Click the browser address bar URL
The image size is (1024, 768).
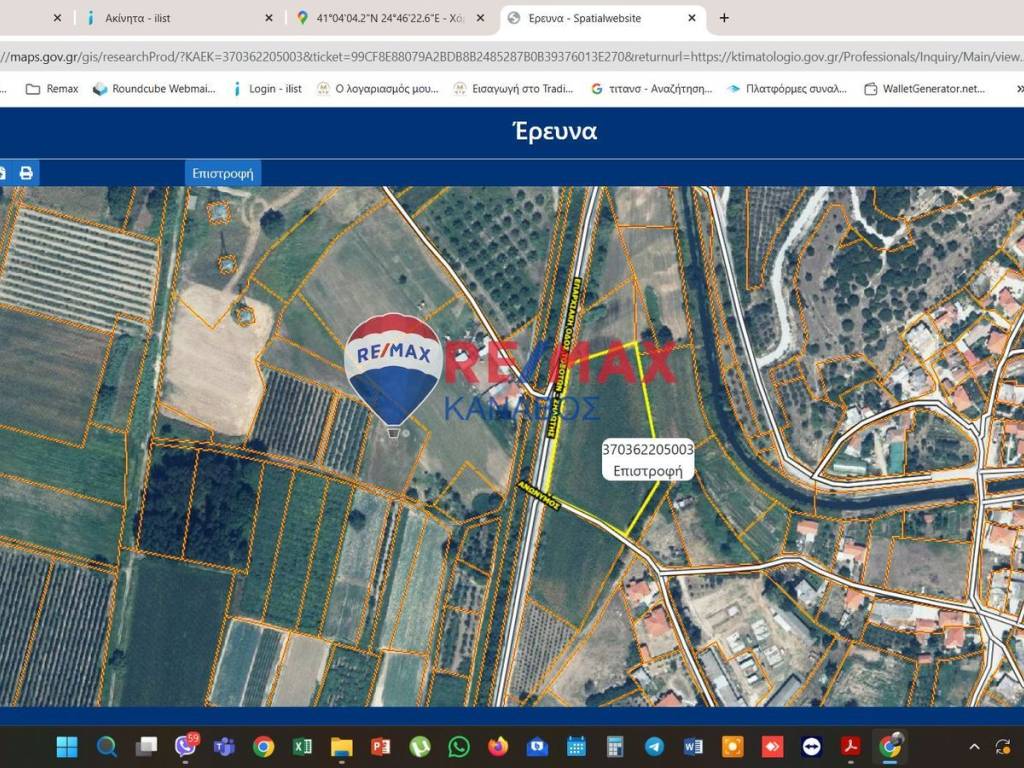click(x=500, y=57)
